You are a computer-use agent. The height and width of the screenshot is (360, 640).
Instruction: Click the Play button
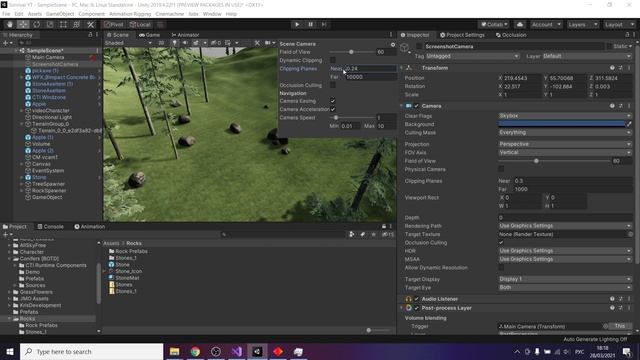pos(297,24)
